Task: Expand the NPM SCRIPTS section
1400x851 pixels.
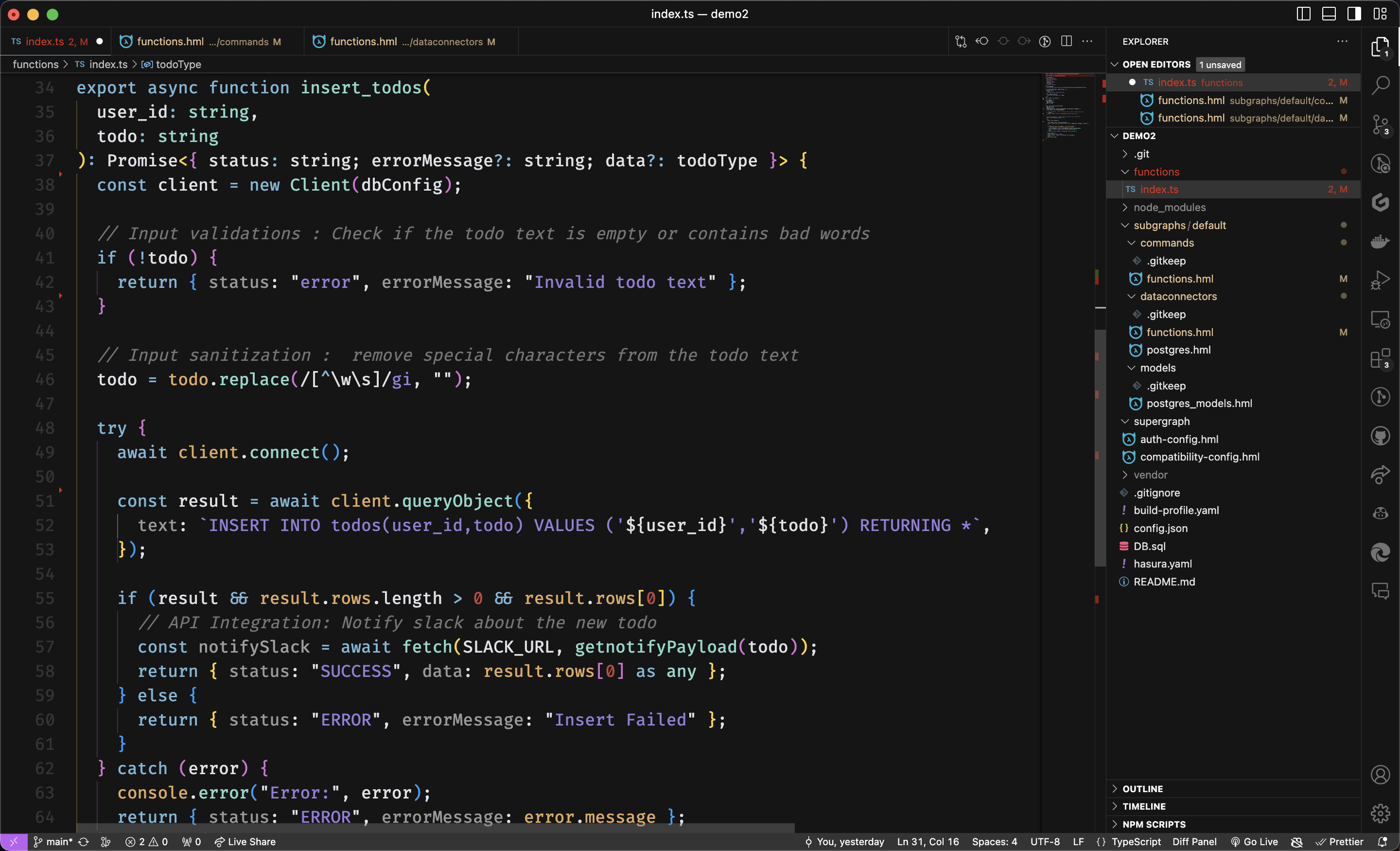Action: click(1154, 824)
